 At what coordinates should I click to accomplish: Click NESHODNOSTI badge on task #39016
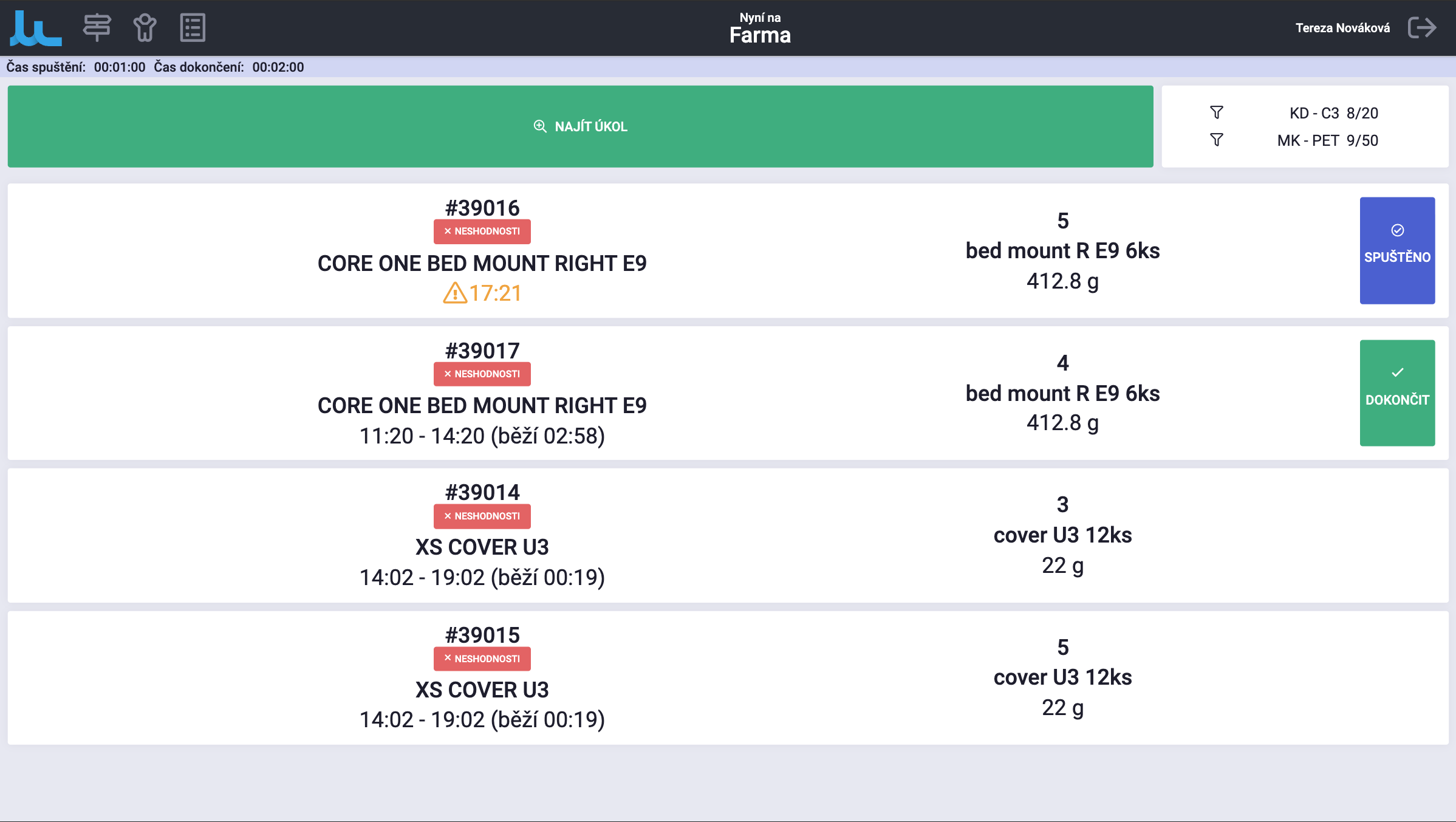[x=482, y=231]
